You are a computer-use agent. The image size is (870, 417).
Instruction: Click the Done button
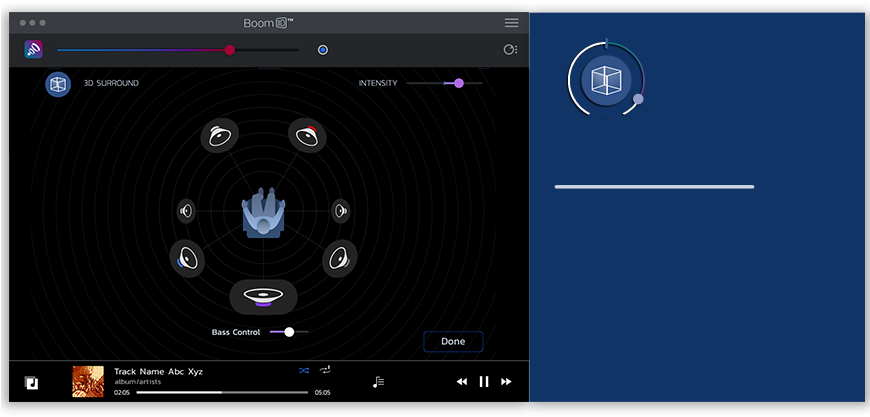click(x=453, y=342)
